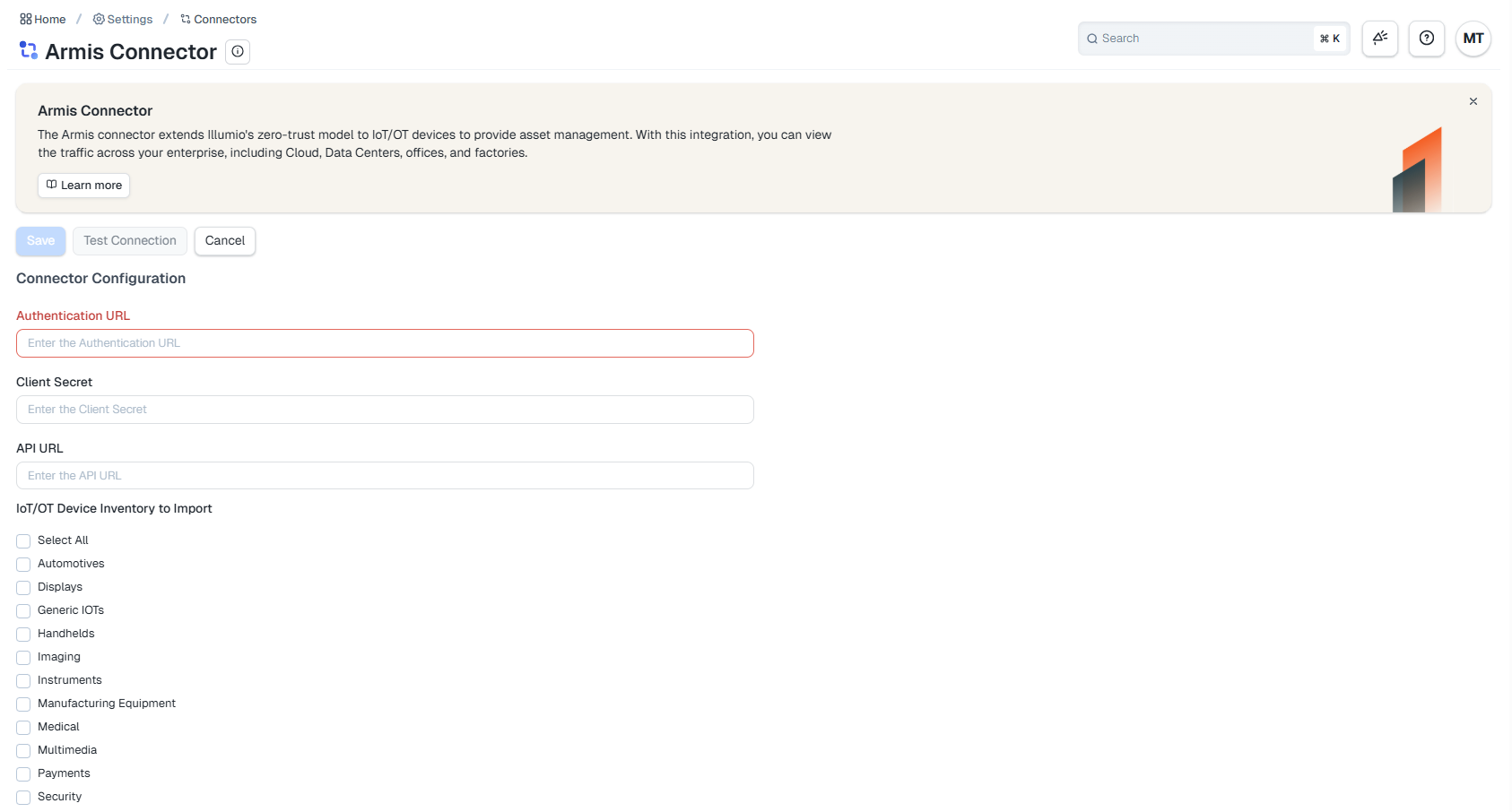The image size is (1512, 812).
Task: Click the IoT/OT Device Inventory to Import label
Action: click(114, 508)
